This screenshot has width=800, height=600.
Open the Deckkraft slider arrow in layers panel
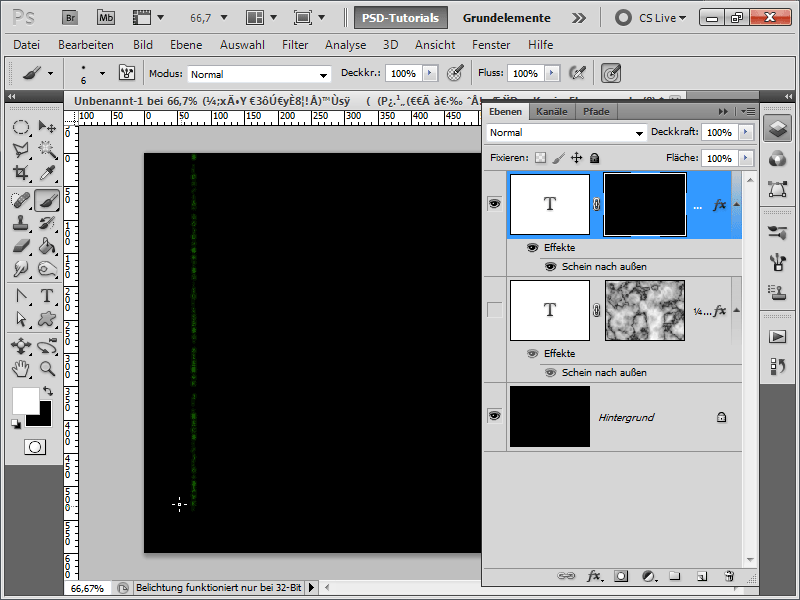click(x=746, y=132)
